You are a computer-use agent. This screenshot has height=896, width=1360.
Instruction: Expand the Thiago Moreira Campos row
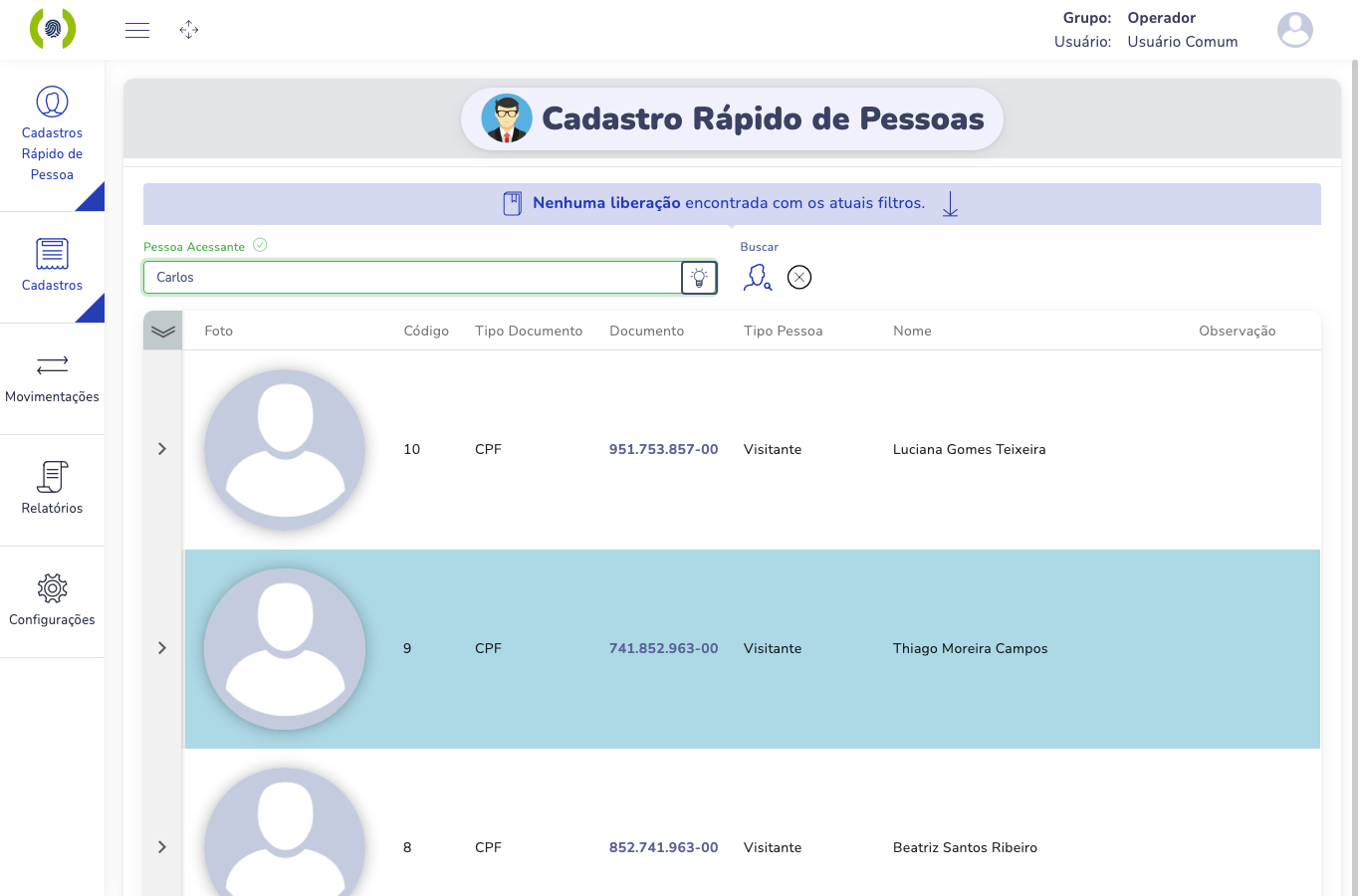(162, 648)
